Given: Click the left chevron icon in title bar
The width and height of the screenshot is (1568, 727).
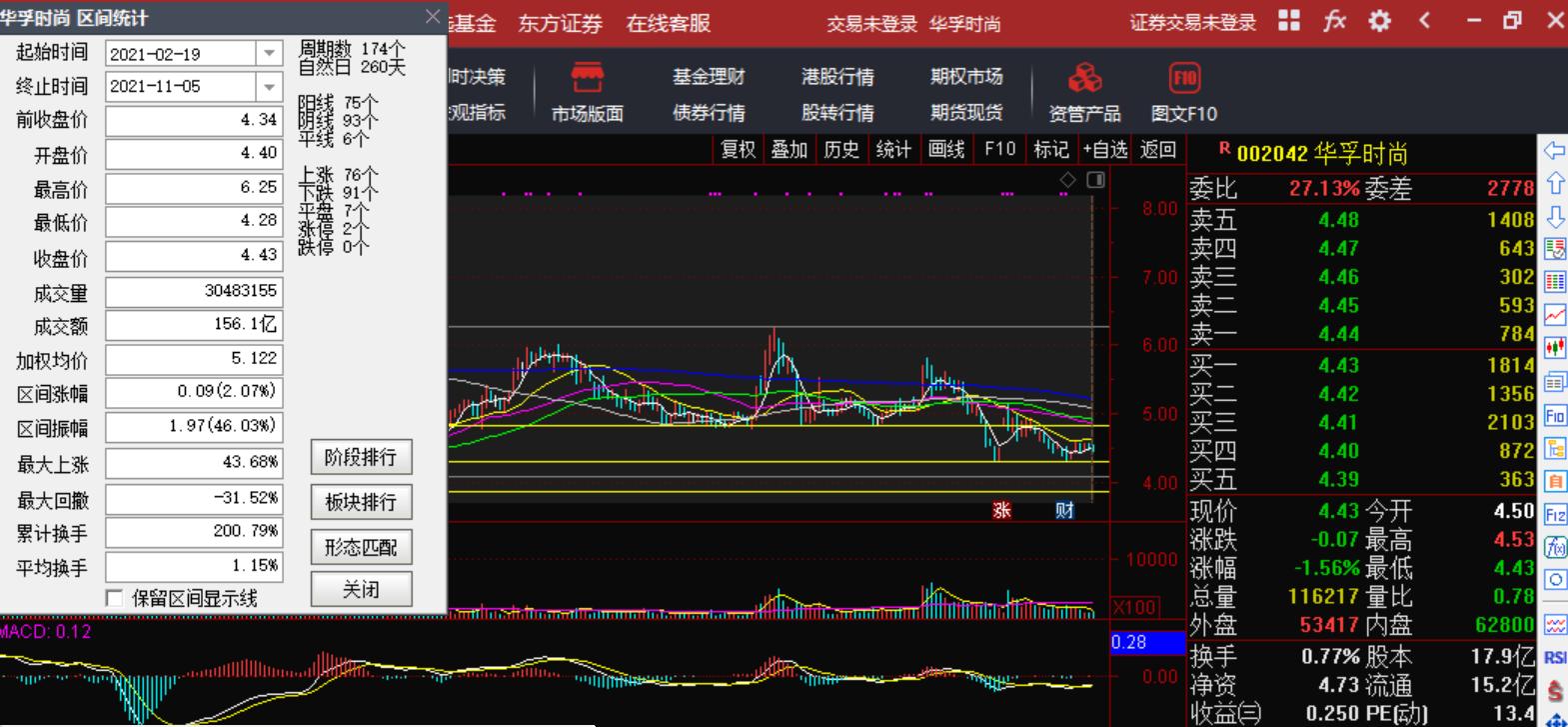Looking at the screenshot, I should point(1425,20).
